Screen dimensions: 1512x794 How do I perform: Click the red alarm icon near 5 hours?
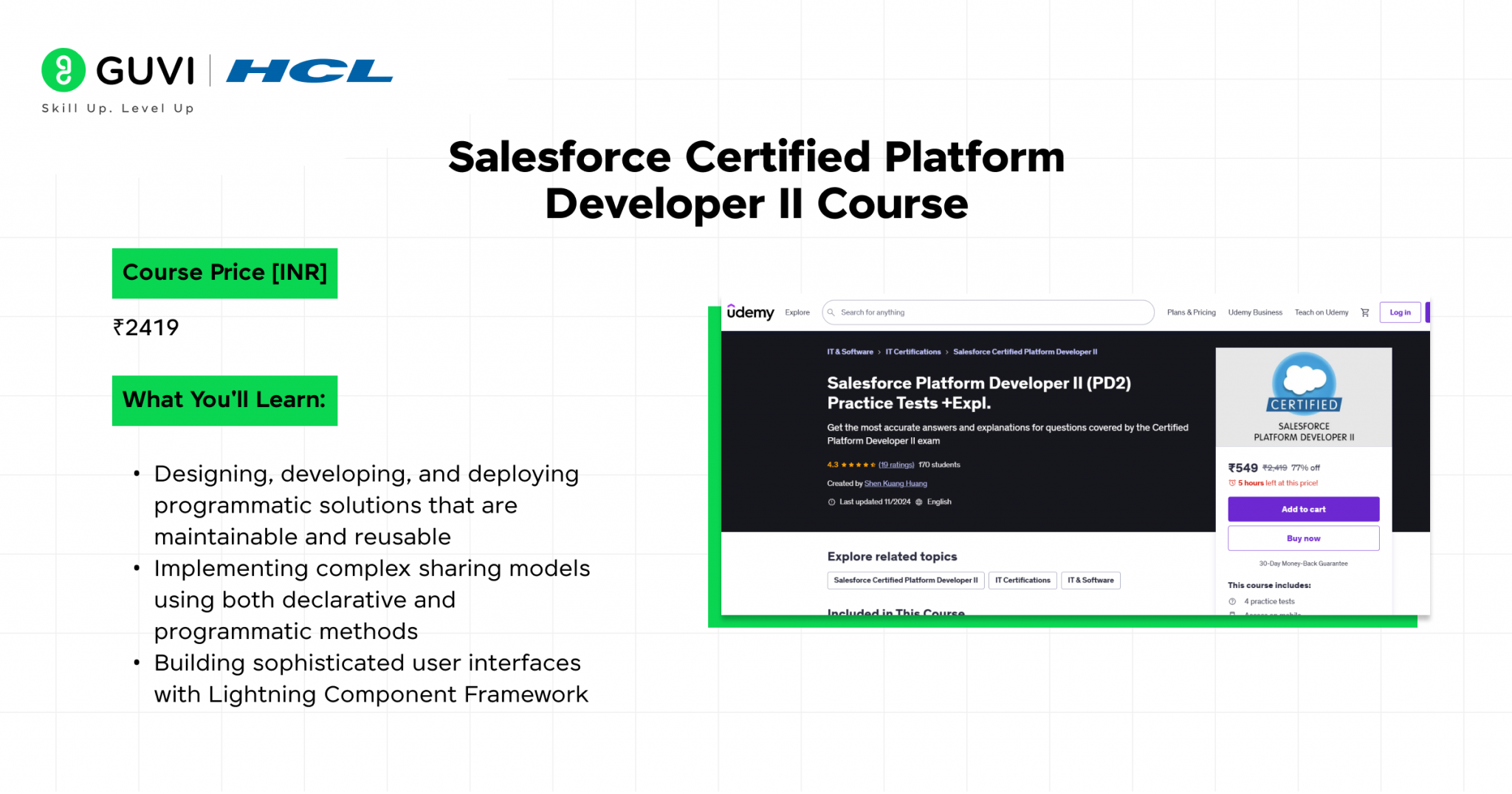1233,482
